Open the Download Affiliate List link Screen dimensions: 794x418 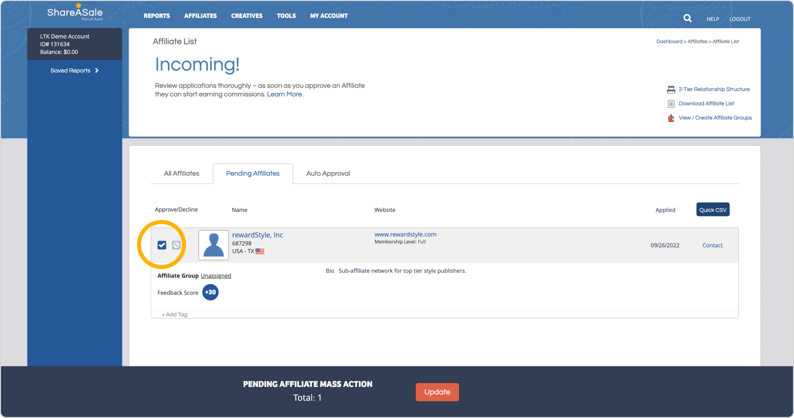point(706,103)
